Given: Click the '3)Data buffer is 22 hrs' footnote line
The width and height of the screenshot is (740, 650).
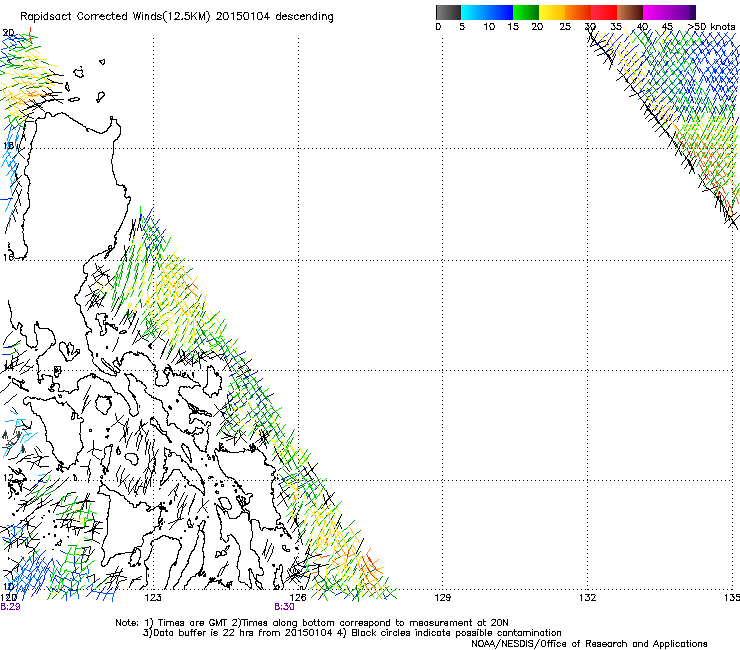Looking at the screenshot, I should coord(352,633).
